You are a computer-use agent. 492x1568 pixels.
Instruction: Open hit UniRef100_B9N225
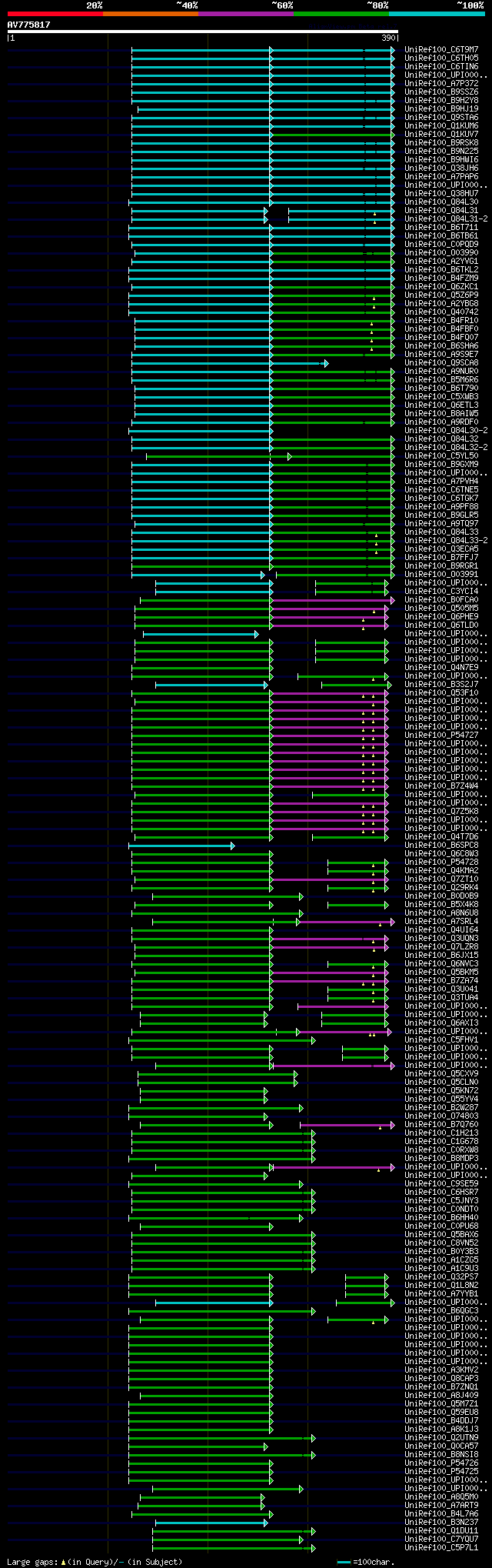click(x=441, y=151)
